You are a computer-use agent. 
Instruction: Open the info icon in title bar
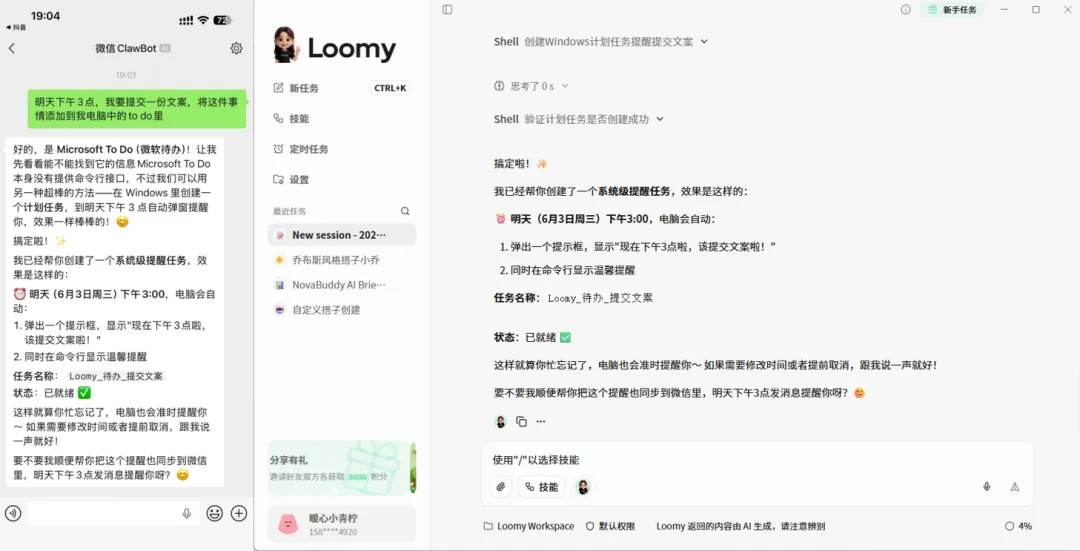tap(906, 10)
